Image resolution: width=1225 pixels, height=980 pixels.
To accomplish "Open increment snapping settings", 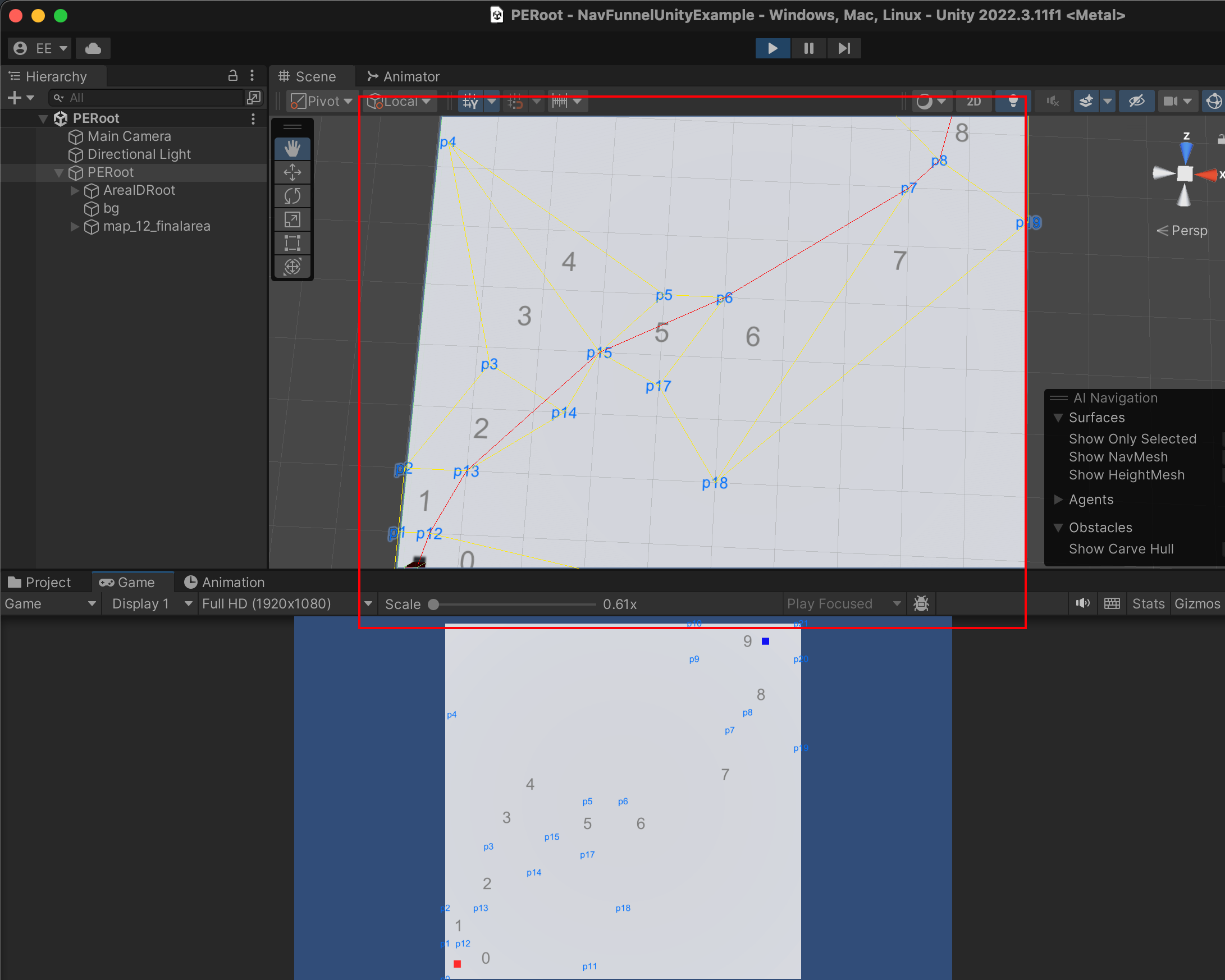I will (x=566, y=101).
